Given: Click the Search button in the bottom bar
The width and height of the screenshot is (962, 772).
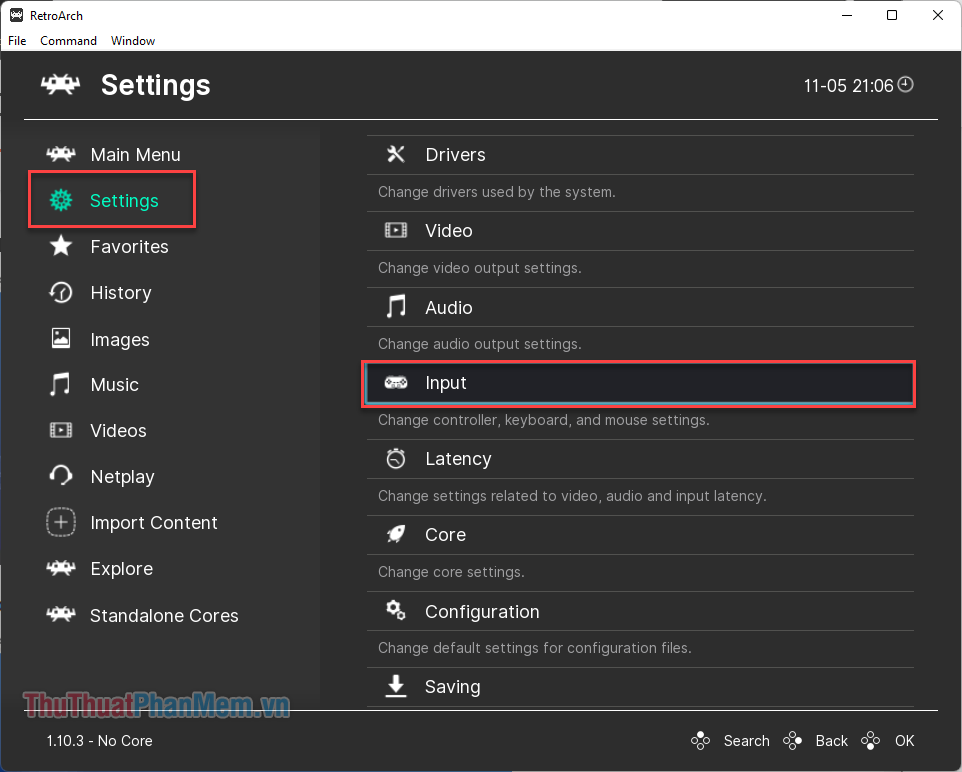Looking at the screenshot, I should coord(746,740).
